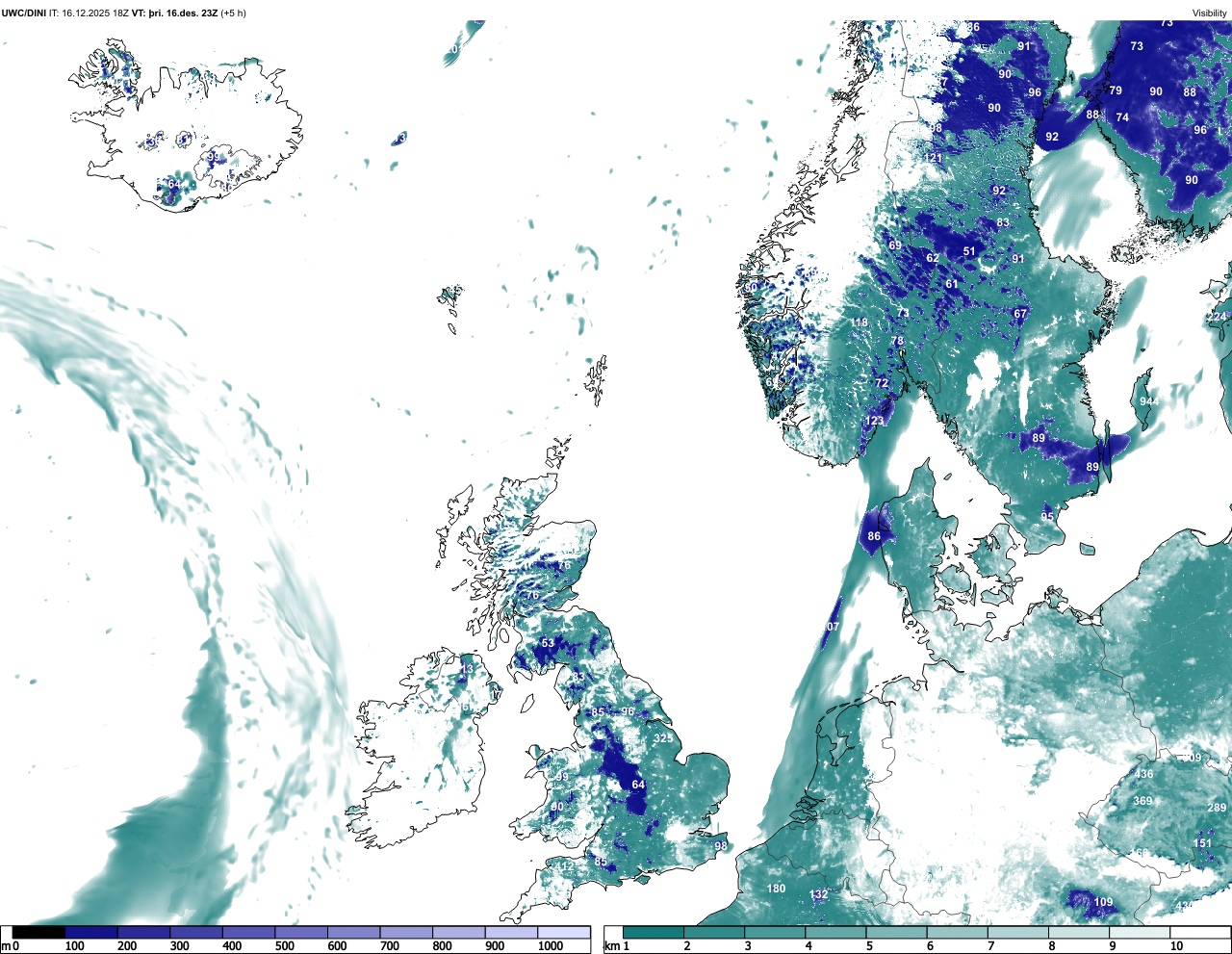Image resolution: width=1232 pixels, height=954 pixels.
Task: Click the '51' value over central Sweden
Action: pos(969,251)
